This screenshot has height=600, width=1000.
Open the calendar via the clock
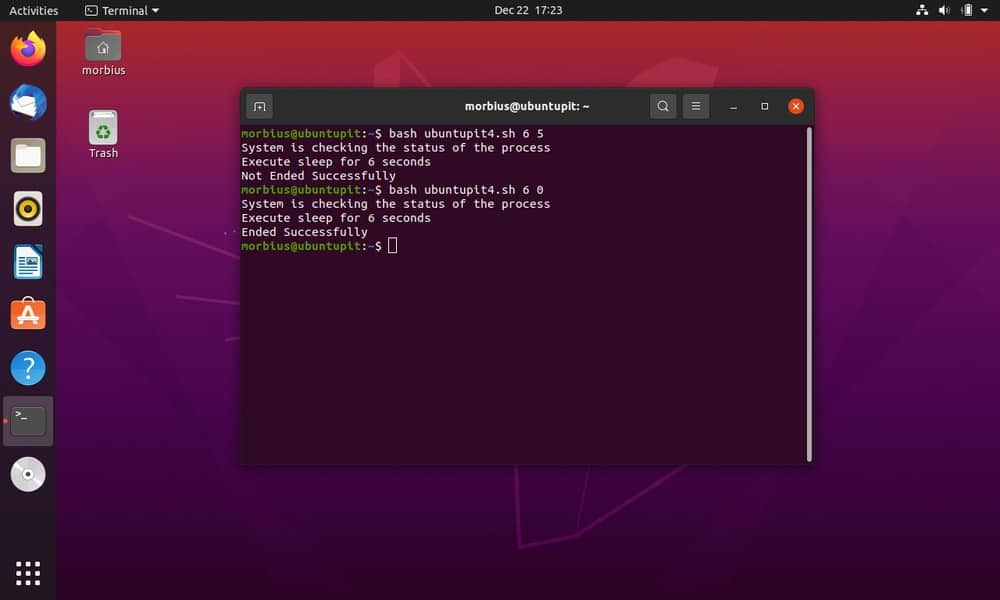(528, 10)
